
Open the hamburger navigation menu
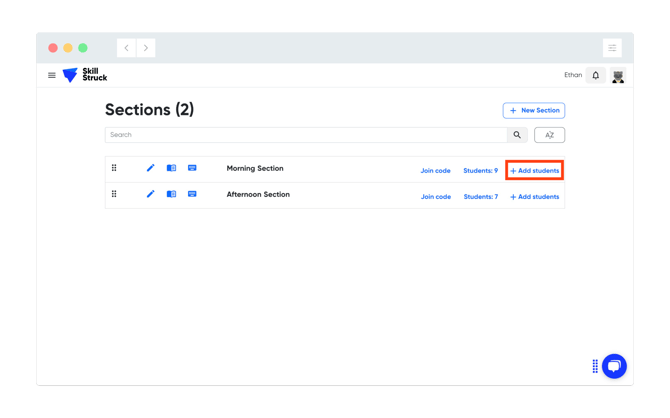(x=52, y=75)
